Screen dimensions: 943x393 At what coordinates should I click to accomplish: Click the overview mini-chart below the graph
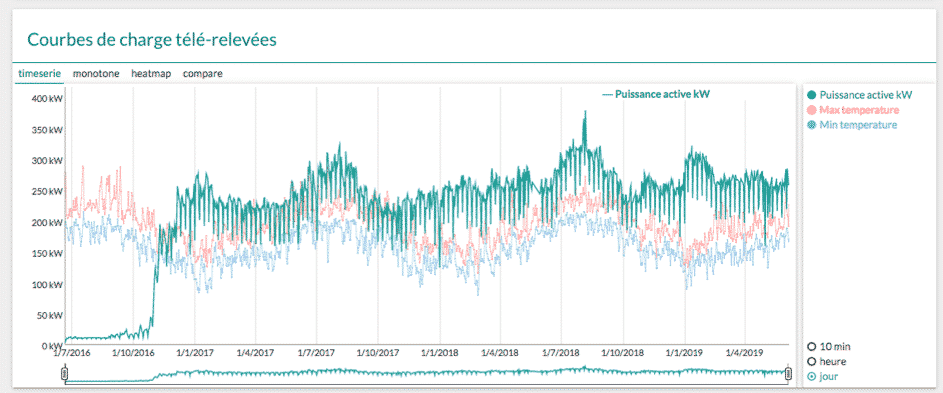pyautogui.click(x=426, y=374)
